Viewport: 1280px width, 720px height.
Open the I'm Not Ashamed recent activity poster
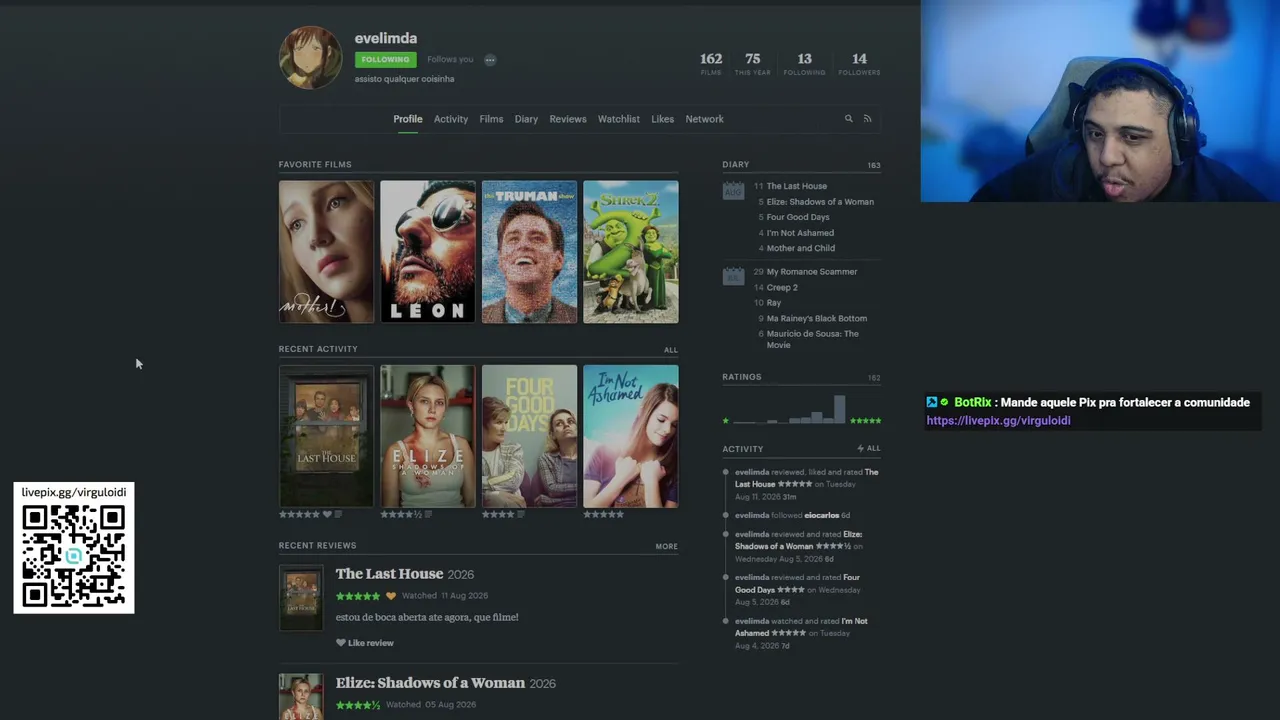click(x=631, y=436)
